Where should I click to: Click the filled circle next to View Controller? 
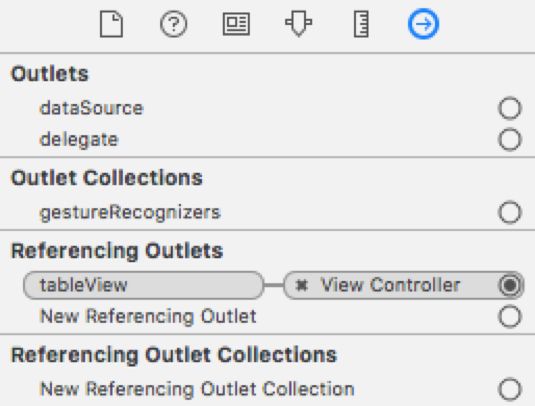[510, 285]
